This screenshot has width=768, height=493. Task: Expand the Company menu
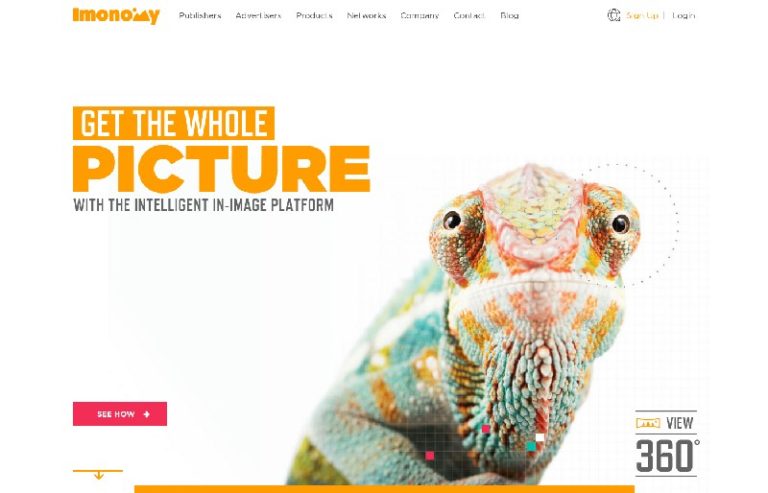(x=420, y=16)
